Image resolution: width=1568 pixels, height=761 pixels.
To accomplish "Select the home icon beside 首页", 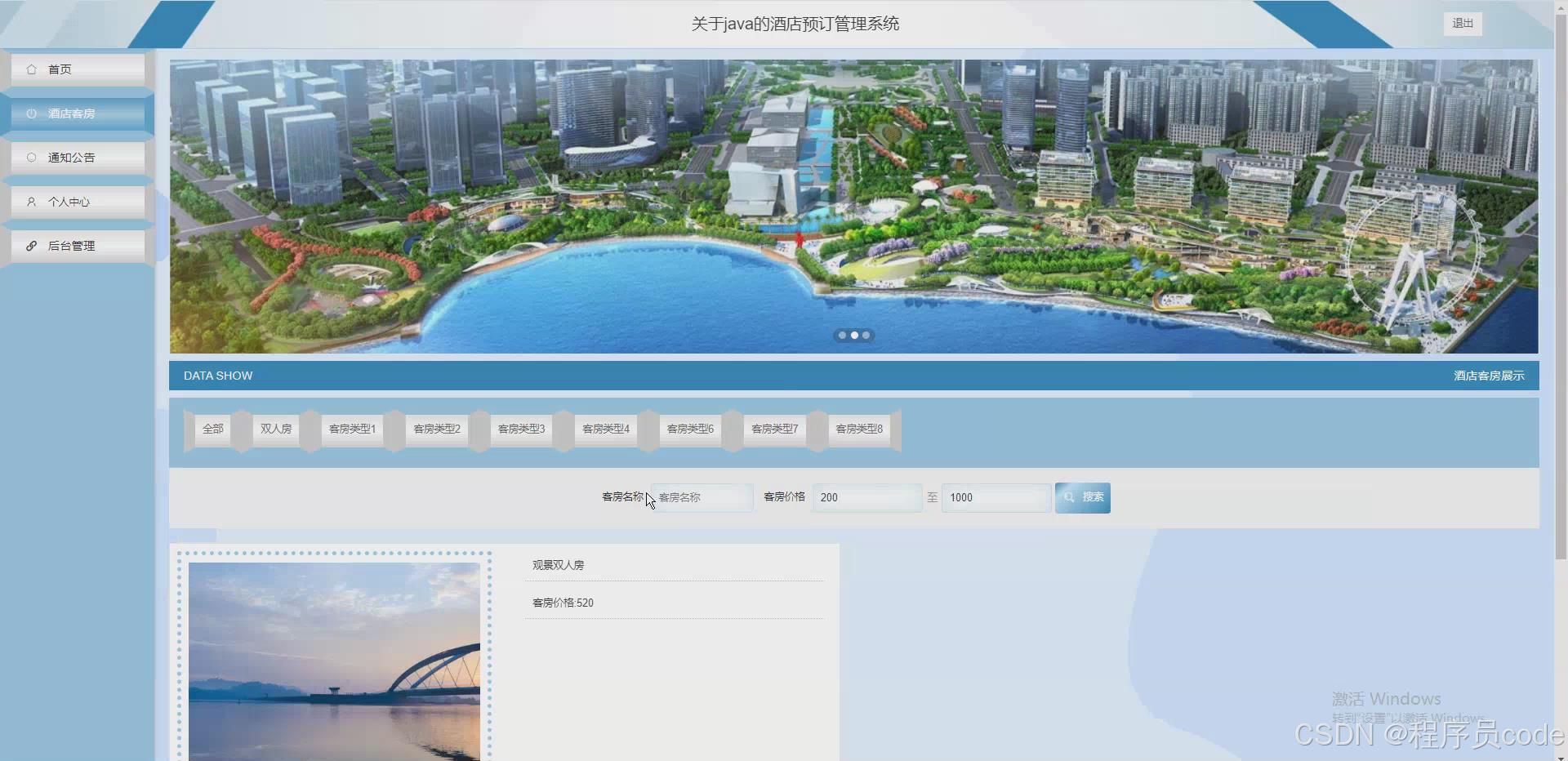I will click(x=31, y=69).
